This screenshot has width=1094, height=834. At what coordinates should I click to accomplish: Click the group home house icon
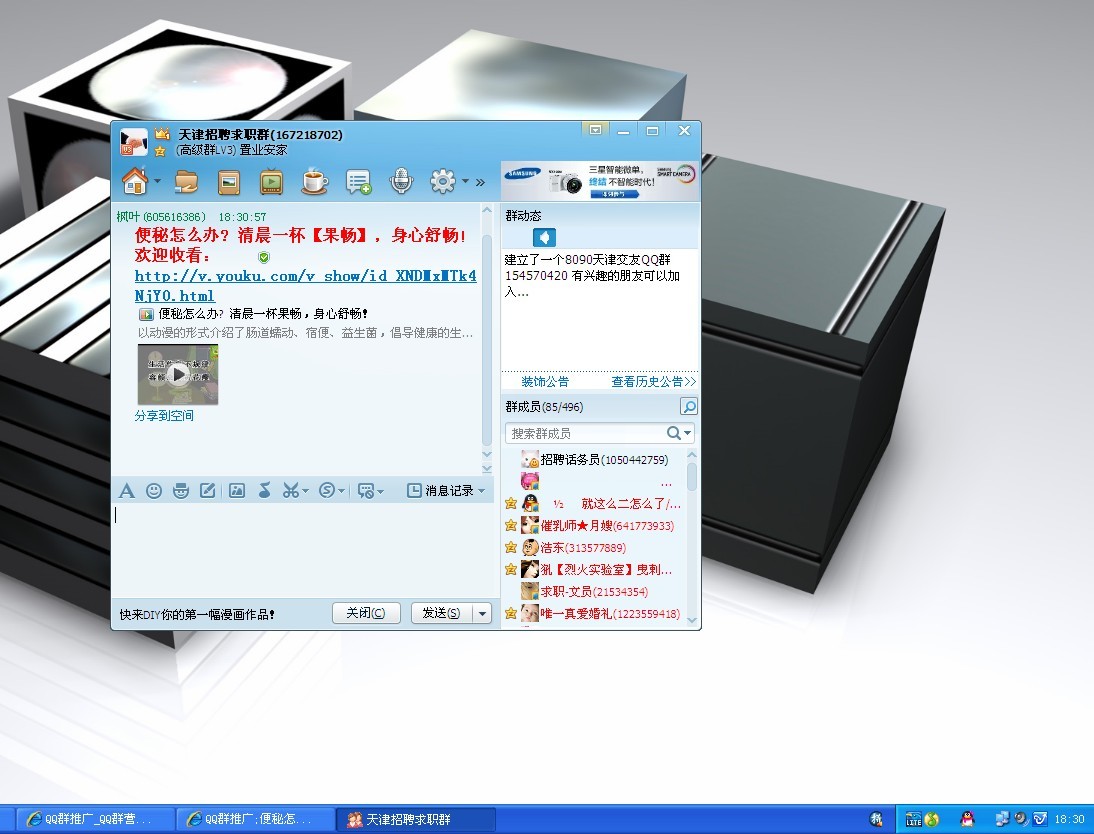click(134, 181)
